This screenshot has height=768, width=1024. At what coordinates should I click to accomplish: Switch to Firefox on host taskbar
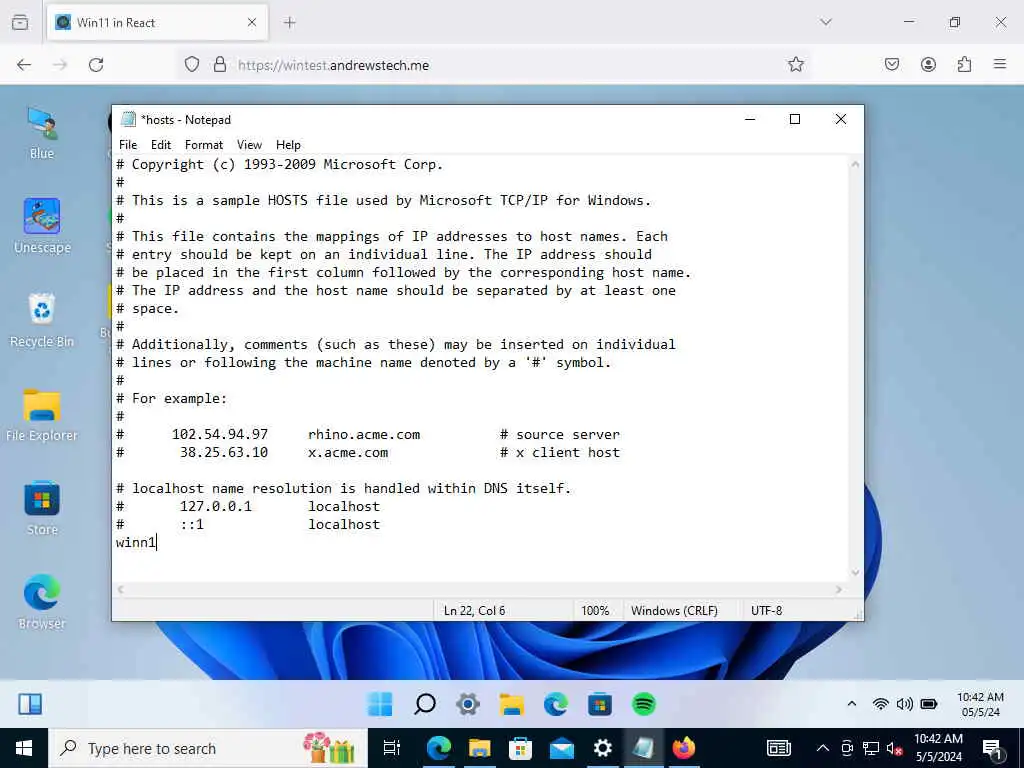click(684, 748)
